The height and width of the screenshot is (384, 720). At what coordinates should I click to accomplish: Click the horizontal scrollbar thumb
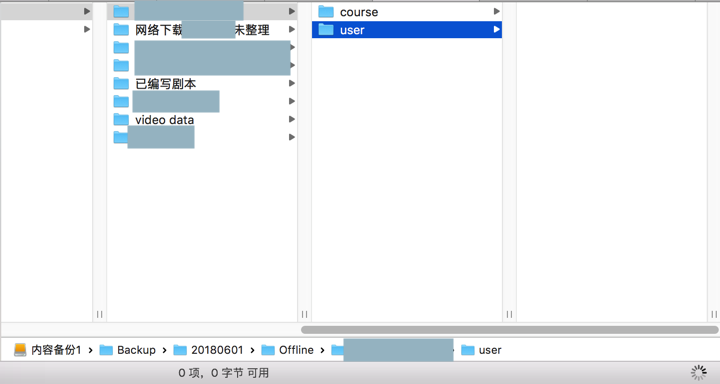510,330
